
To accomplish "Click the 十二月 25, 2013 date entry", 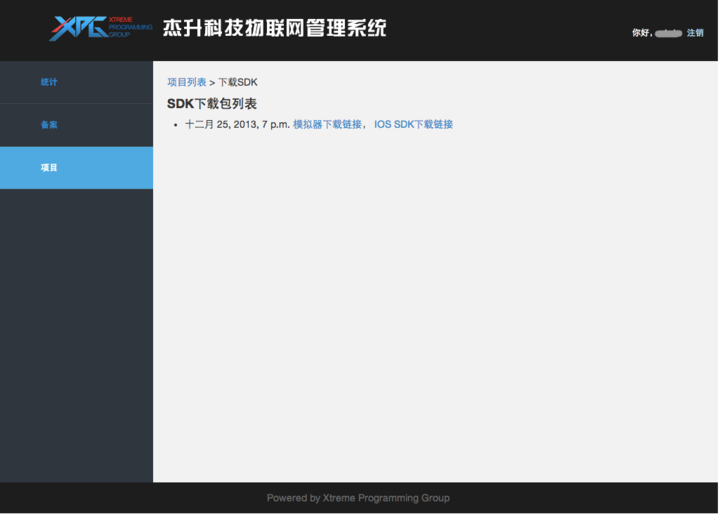I will tap(237, 125).
